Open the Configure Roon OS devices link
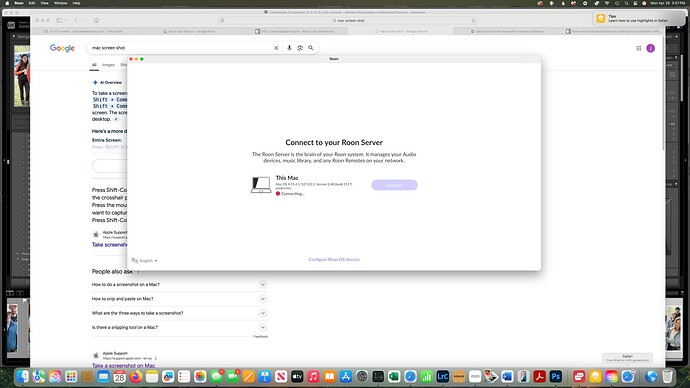Image resolution: width=690 pixels, height=388 pixels. coord(334,260)
